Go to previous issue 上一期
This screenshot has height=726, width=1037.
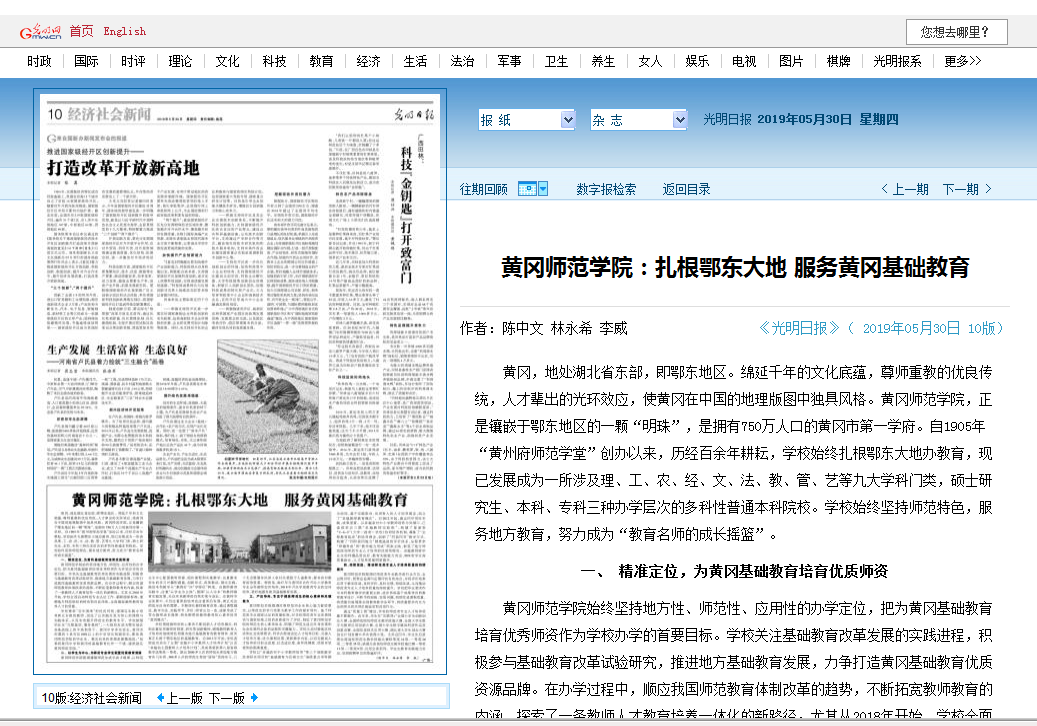click(x=904, y=189)
